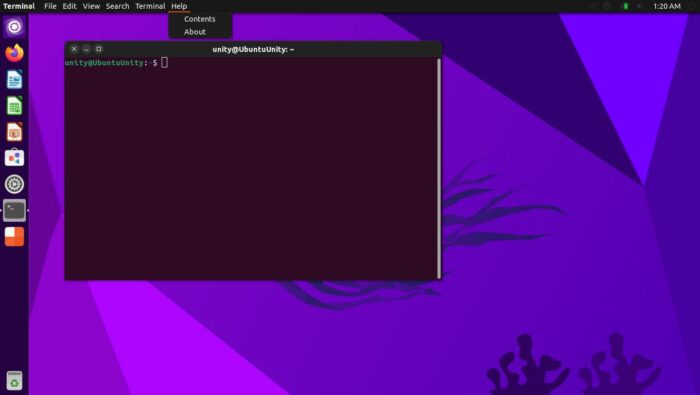
Task: Open LibreOffice Writer from the launcher
Action: click(14, 79)
